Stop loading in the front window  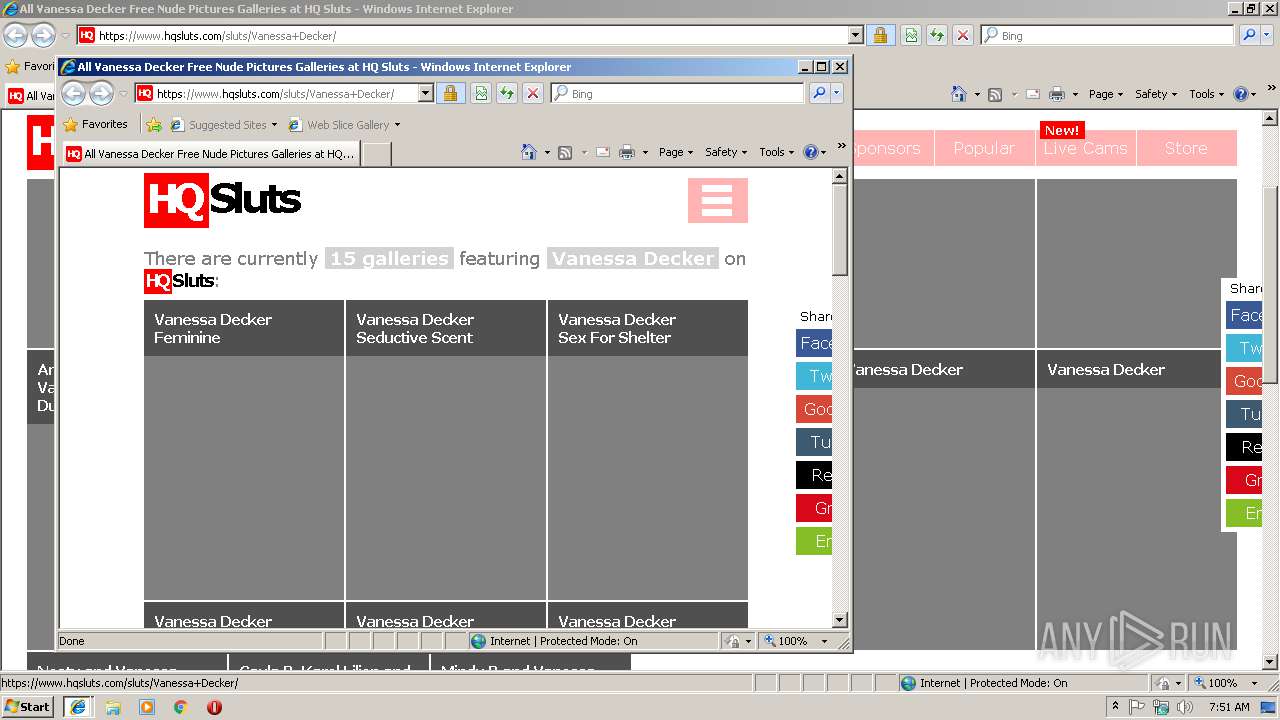[x=533, y=94]
